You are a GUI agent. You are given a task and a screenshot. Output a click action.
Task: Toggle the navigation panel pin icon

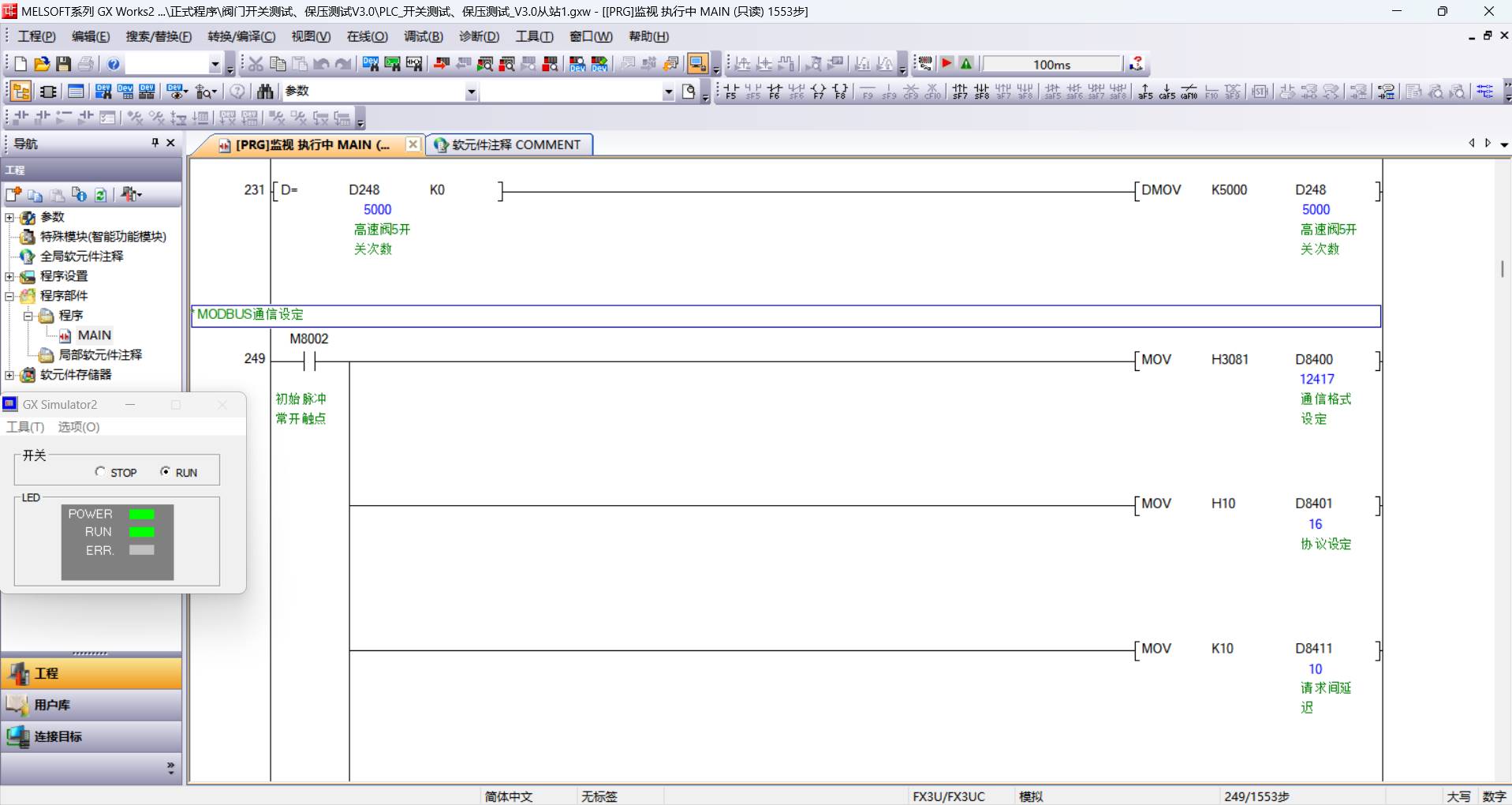coord(155,143)
